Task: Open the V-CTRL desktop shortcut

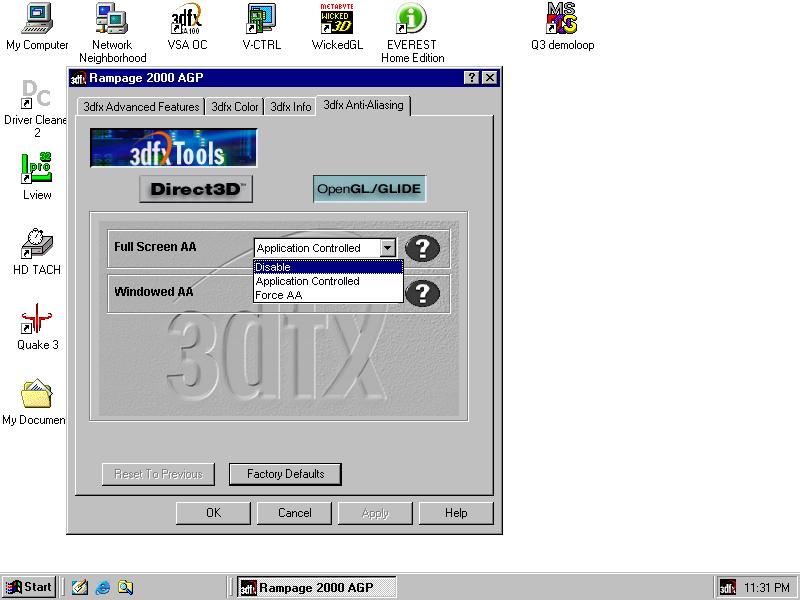Action: pyautogui.click(x=262, y=19)
